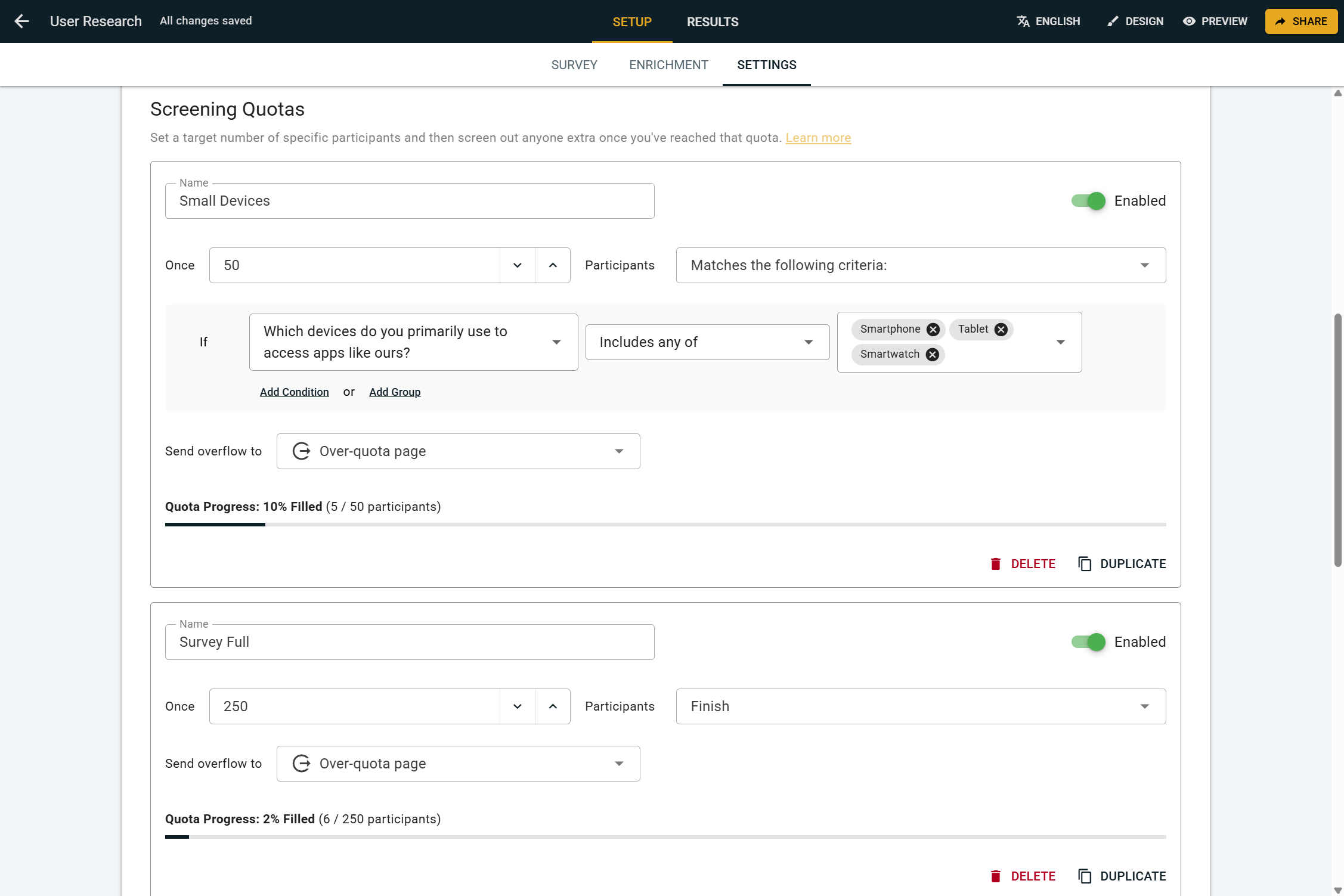Click the vertical scrollbar thumb

pyautogui.click(x=1337, y=440)
